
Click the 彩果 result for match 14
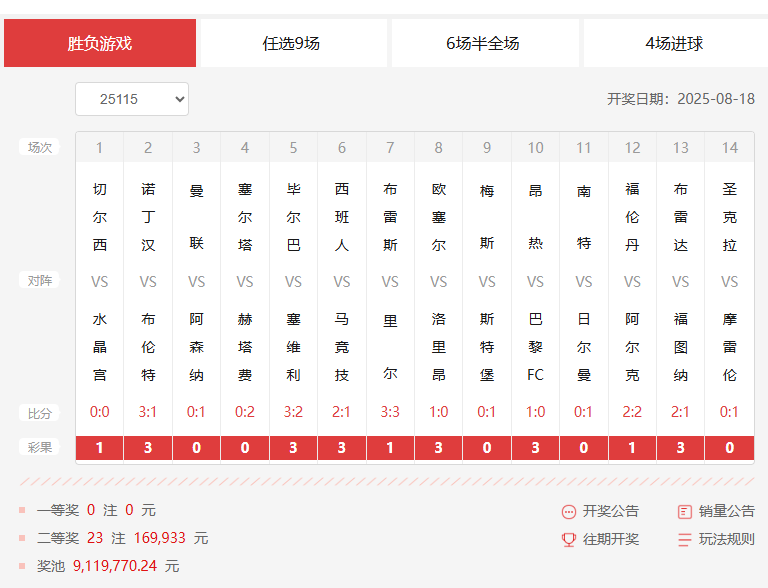730,448
